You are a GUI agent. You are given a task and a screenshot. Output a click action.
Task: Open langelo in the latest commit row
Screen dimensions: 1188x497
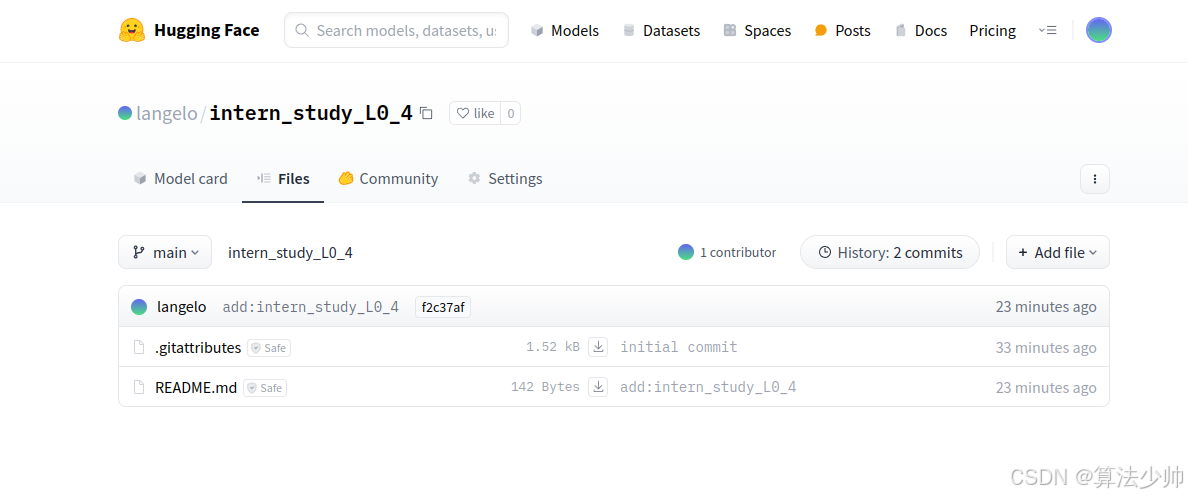coord(182,307)
